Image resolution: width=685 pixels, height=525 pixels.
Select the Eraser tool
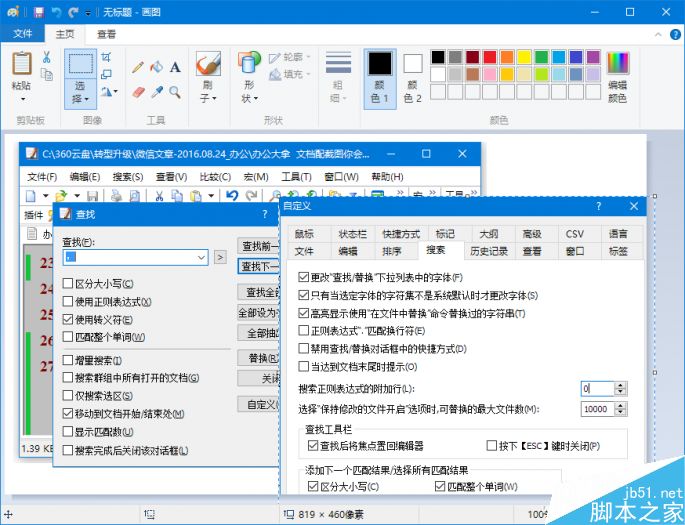tap(138, 92)
